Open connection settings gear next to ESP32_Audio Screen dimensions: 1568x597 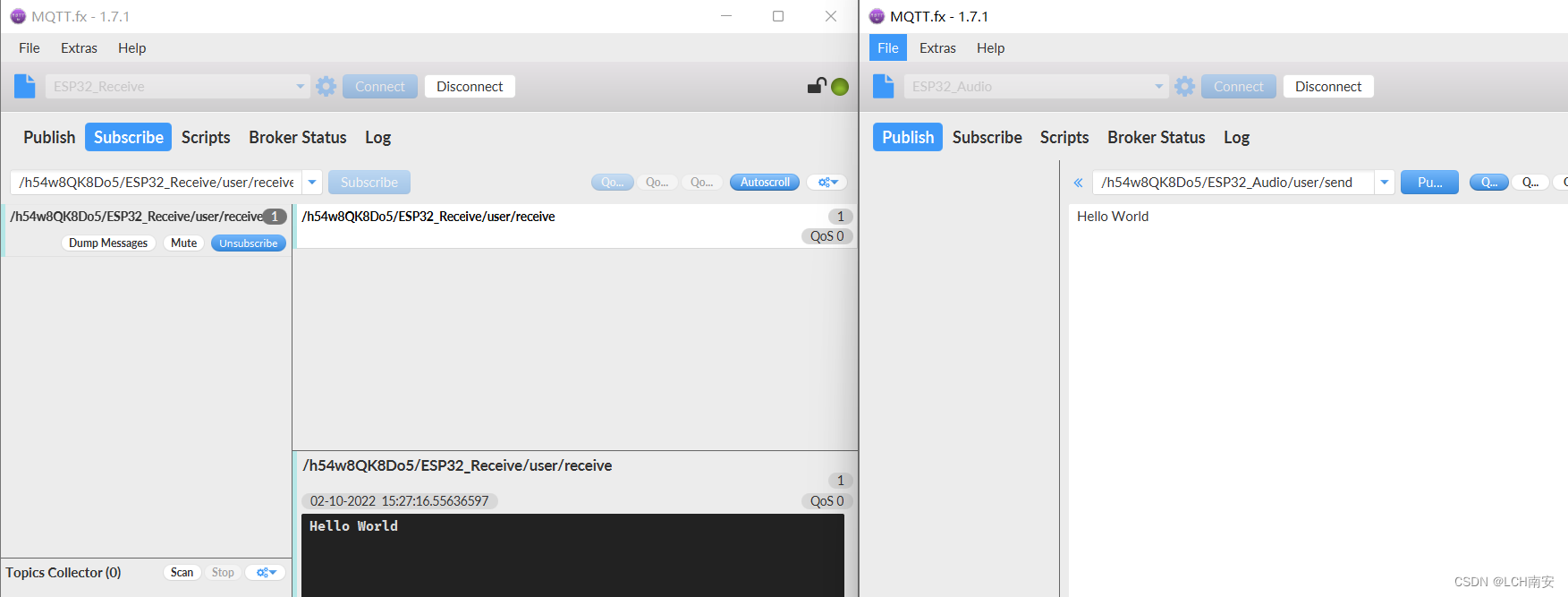coord(1185,87)
